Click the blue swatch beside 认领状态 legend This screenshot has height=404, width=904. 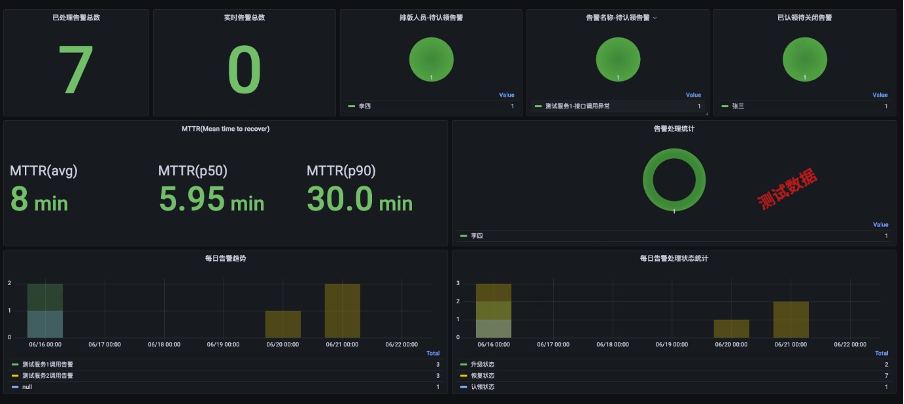click(x=464, y=387)
